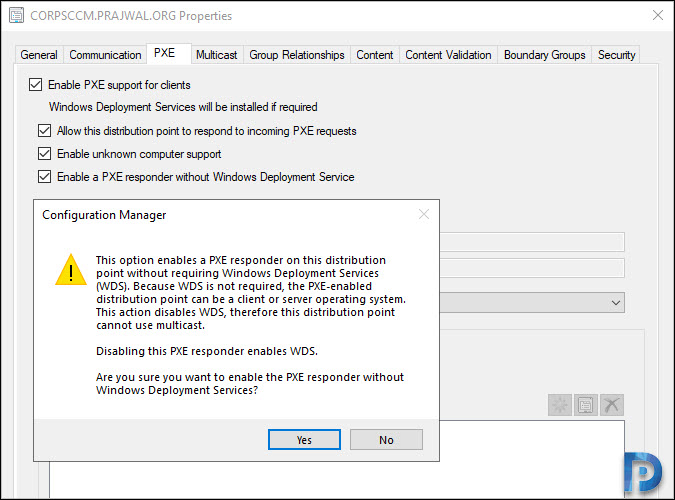
Task: Close the CORPSCCM.PRAJWAL.ORG Properties window
Action: pos(658,15)
